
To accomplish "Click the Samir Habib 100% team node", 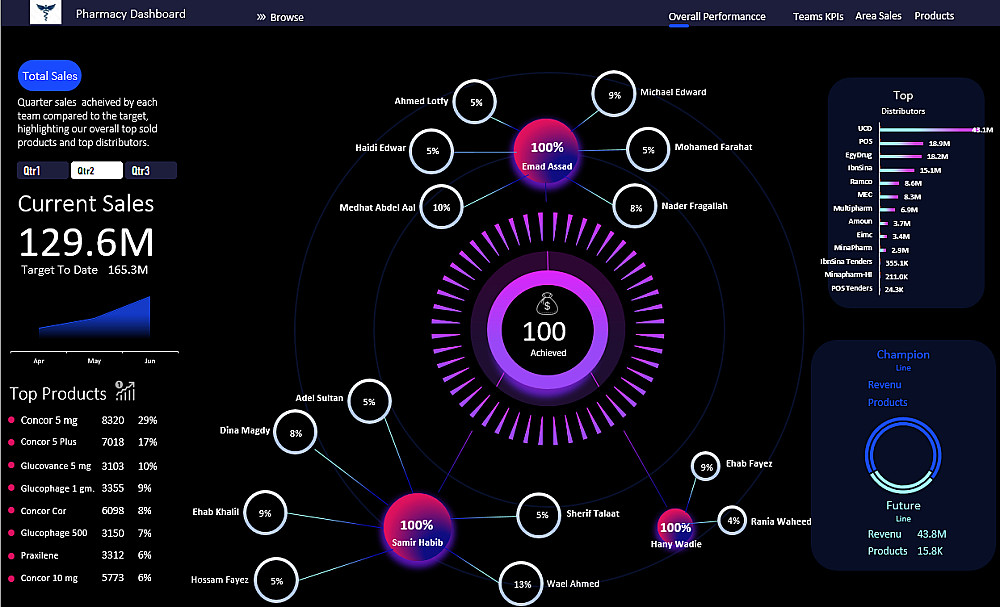I will (417, 528).
